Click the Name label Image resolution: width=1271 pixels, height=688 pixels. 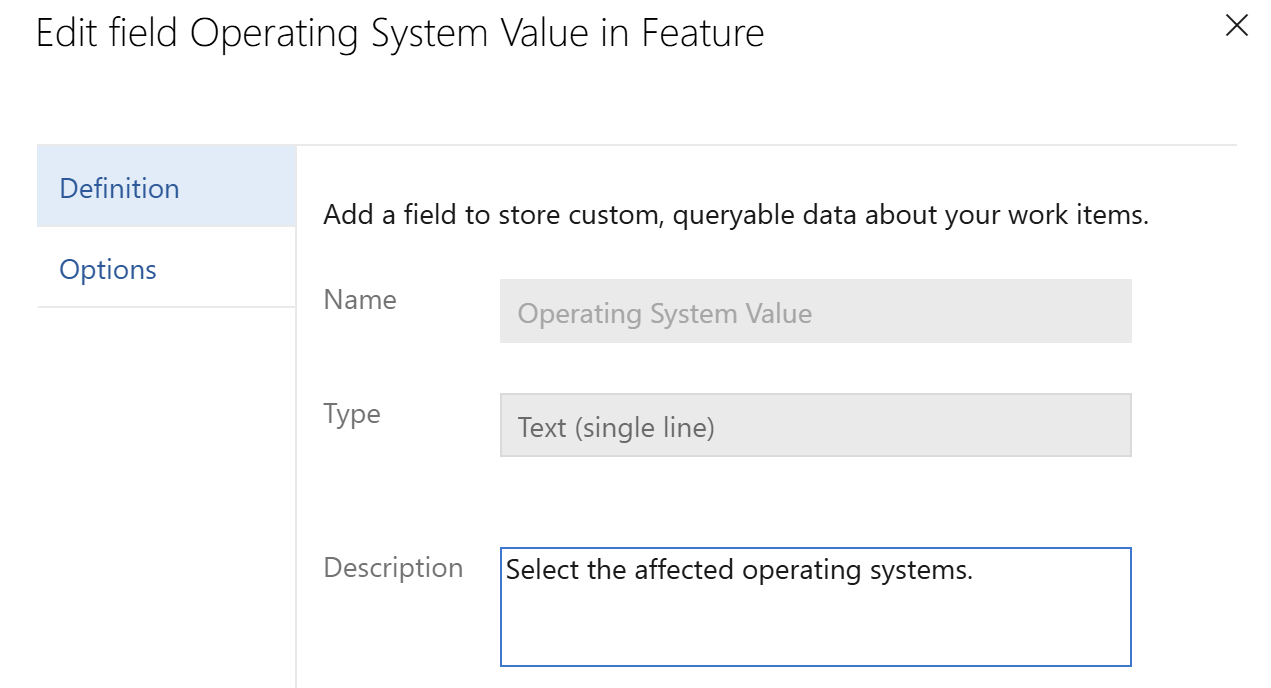pos(360,300)
